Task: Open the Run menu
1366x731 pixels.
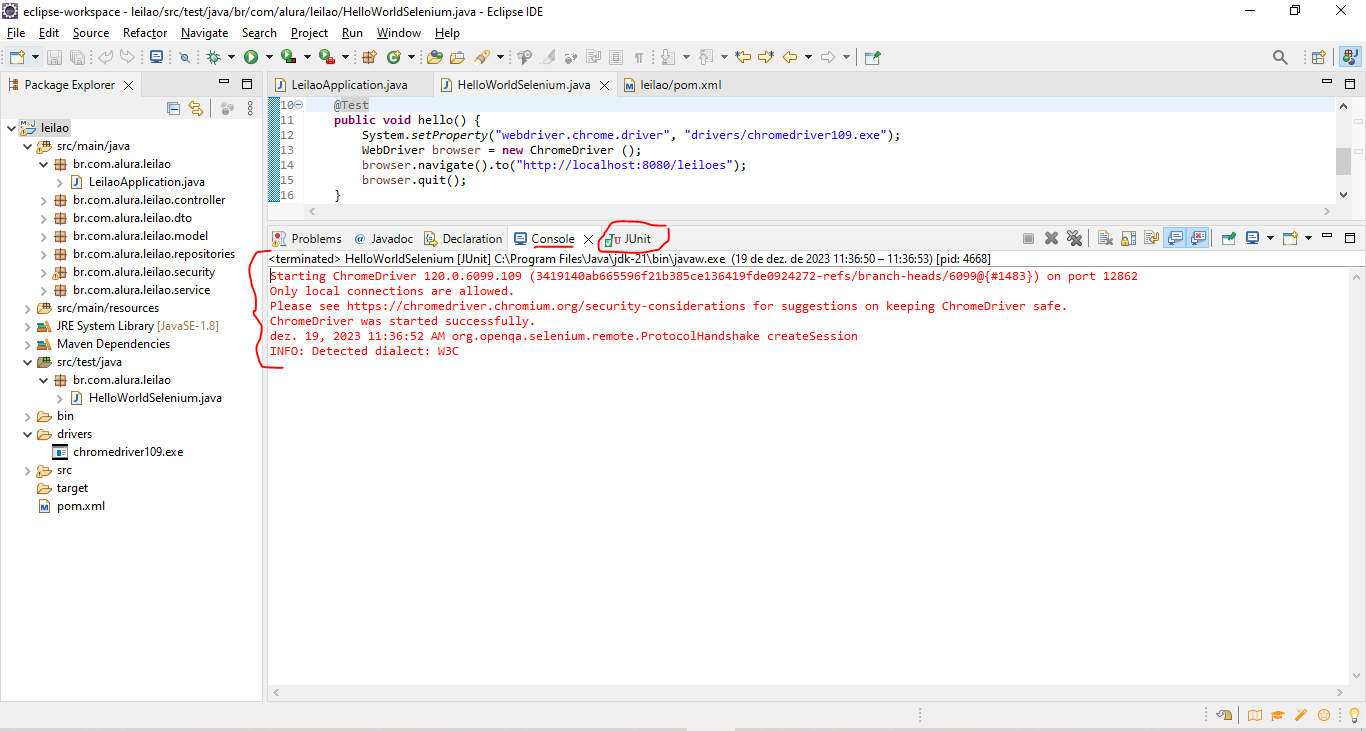Action: point(352,33)
